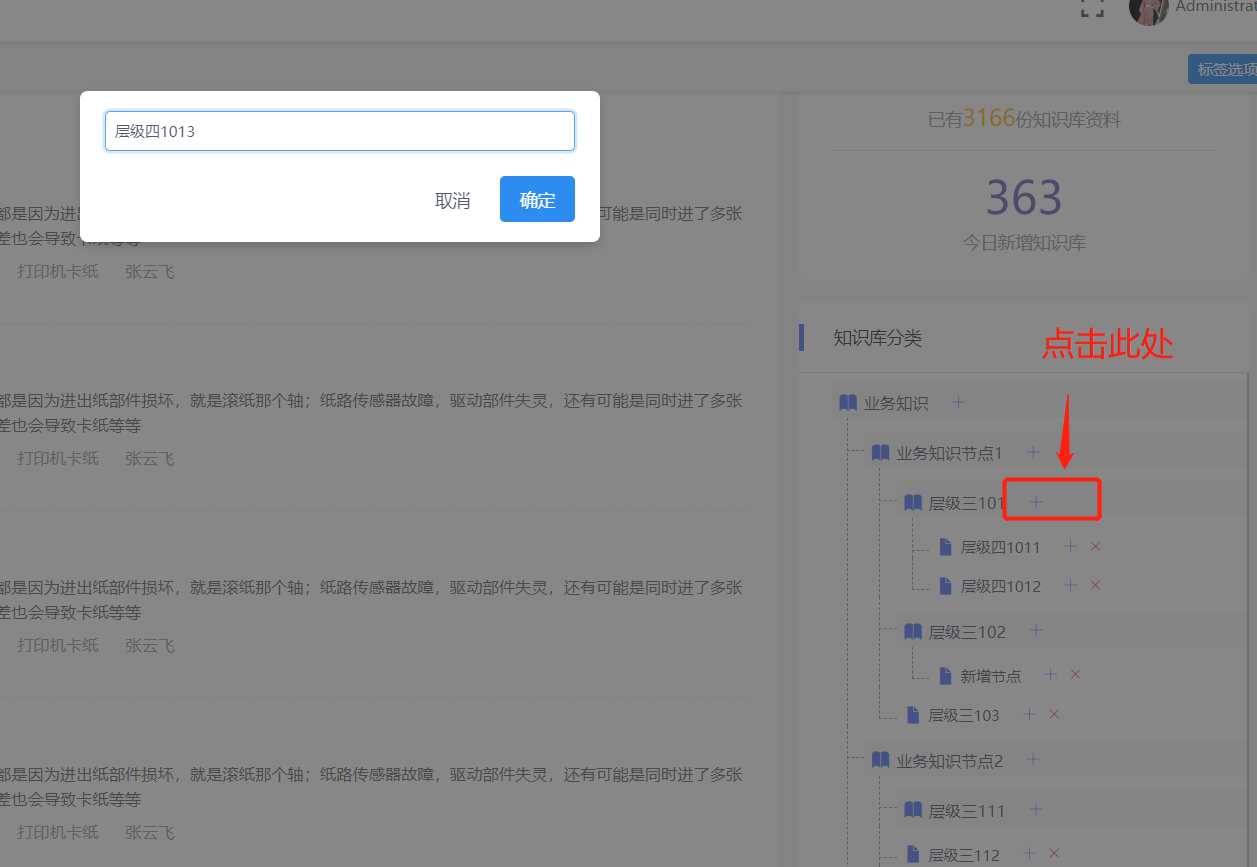1257x867 pixels.
Task: Click the × delete icon next to 层级四1011
Action: click(x=1095, y=546)
